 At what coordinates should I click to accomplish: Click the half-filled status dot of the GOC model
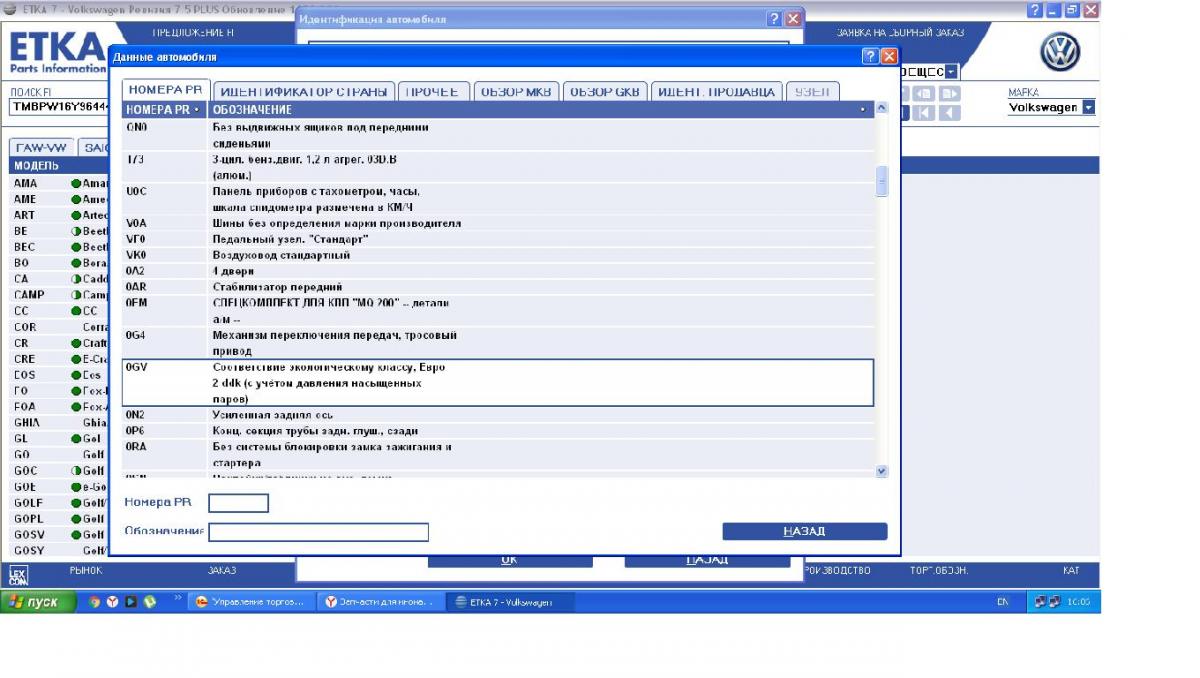click(76, 471)
